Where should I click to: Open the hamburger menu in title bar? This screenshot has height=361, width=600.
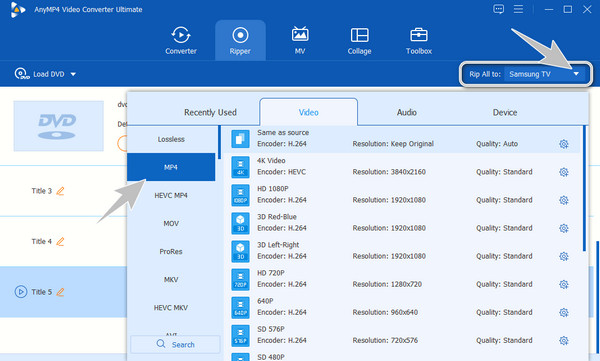pos(518,9)
